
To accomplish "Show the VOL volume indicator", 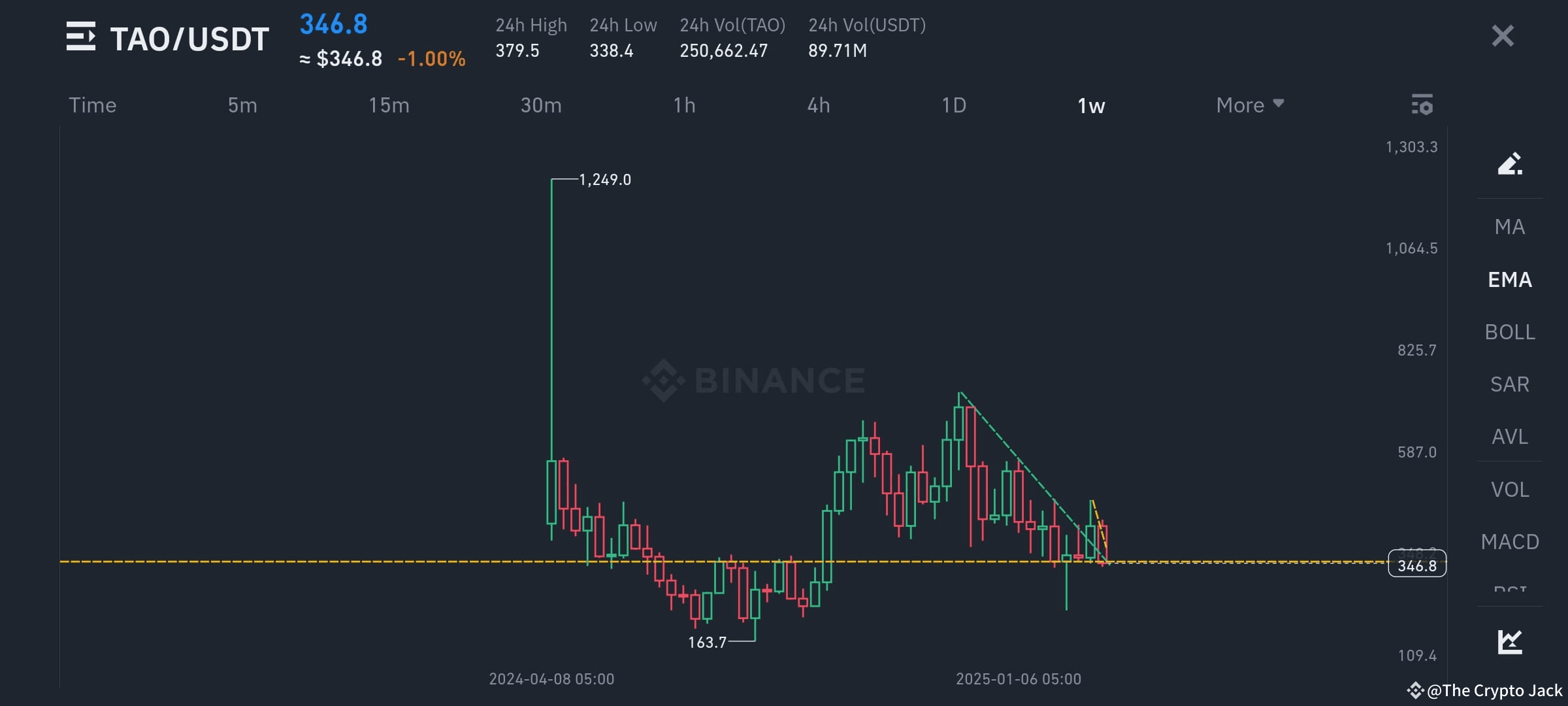I will point(1510,489).
